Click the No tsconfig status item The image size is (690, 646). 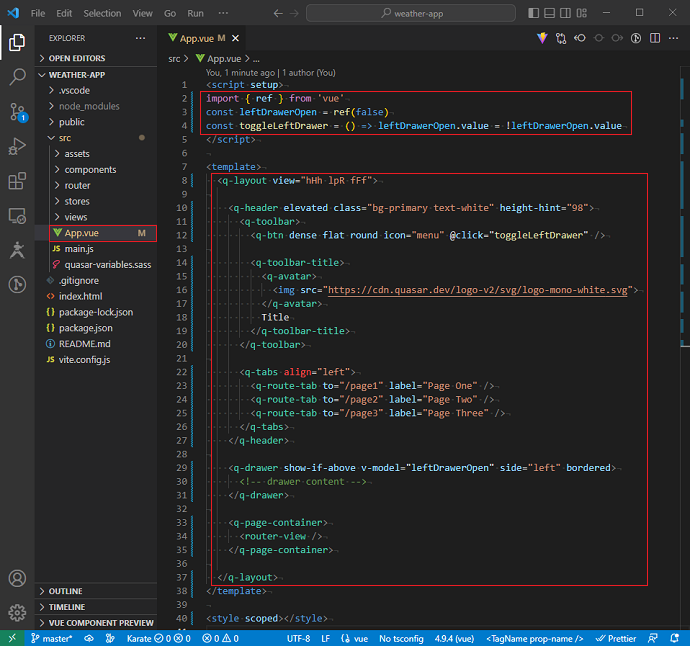point(401,638)
